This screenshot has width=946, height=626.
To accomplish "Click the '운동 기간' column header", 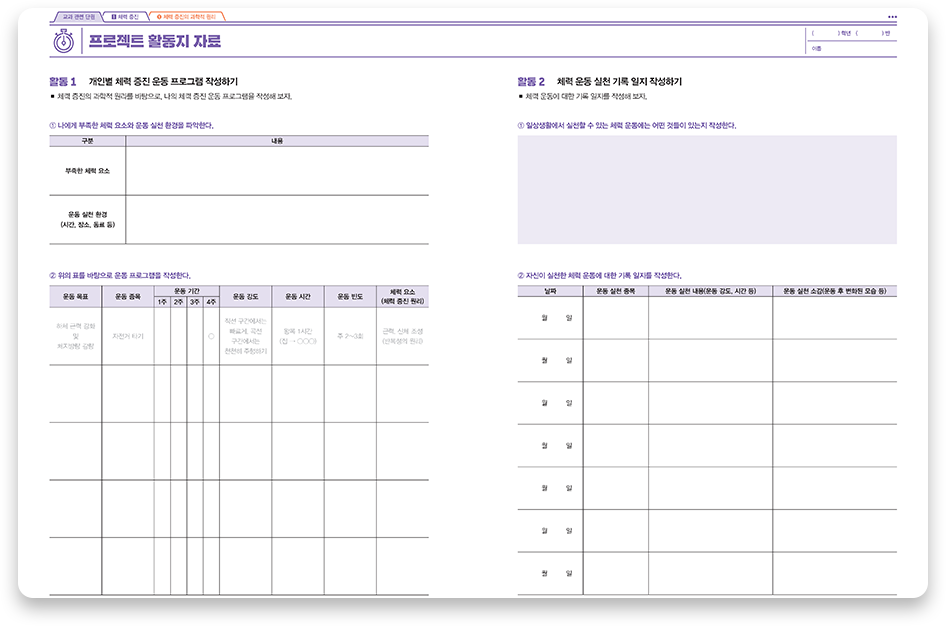I will click(x=187, y=291).
